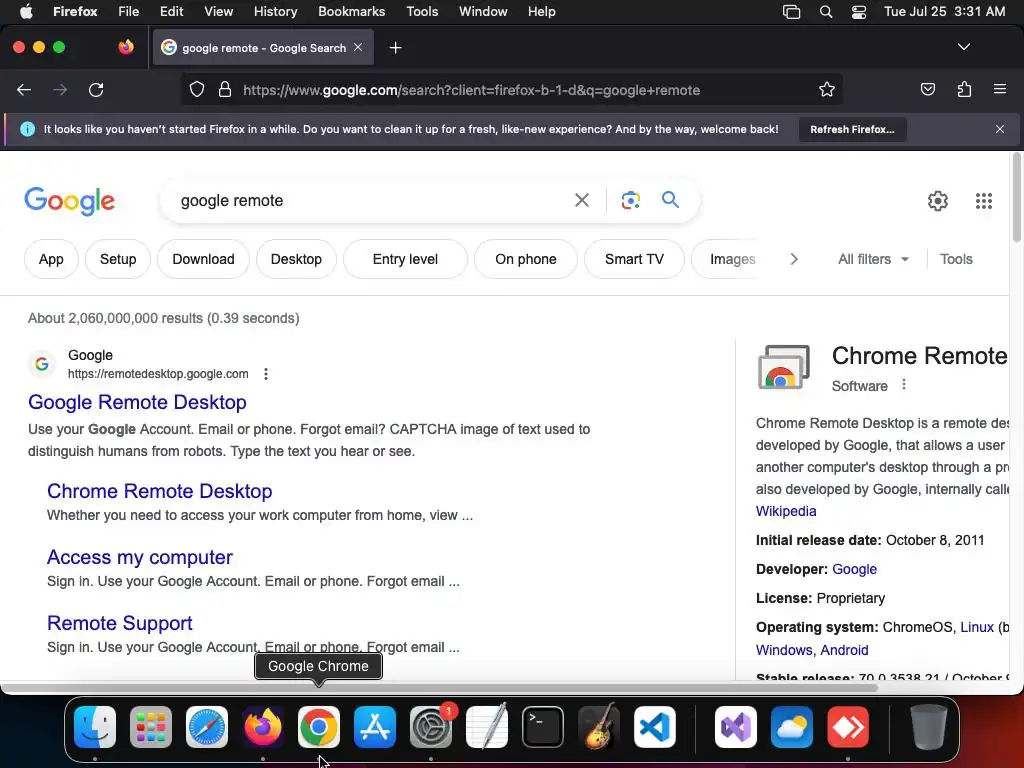Expand the All filters dropdown
Image resolution: width=1024 pixels, height=768 pixels.
click(873, 259)
